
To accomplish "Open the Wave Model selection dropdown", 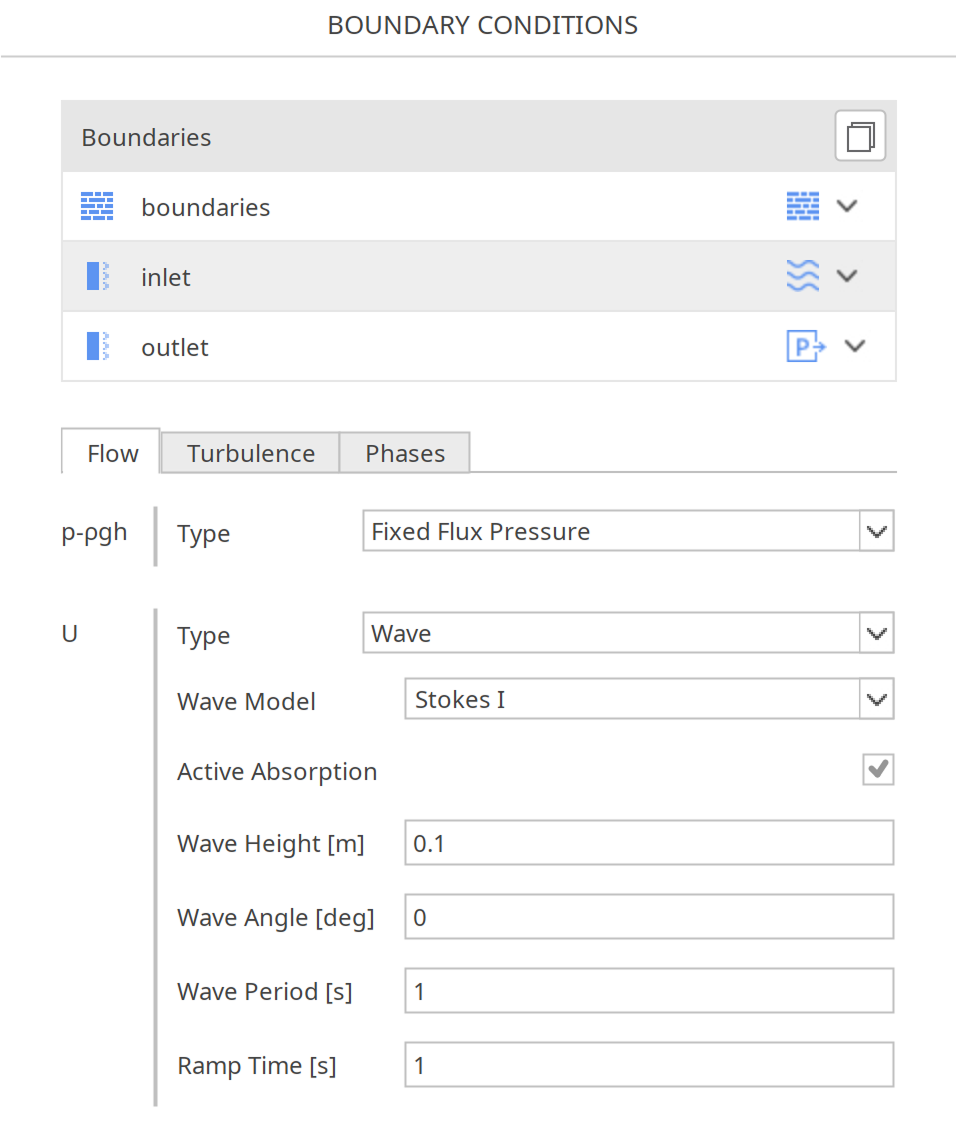I will [x=877, y=698].
